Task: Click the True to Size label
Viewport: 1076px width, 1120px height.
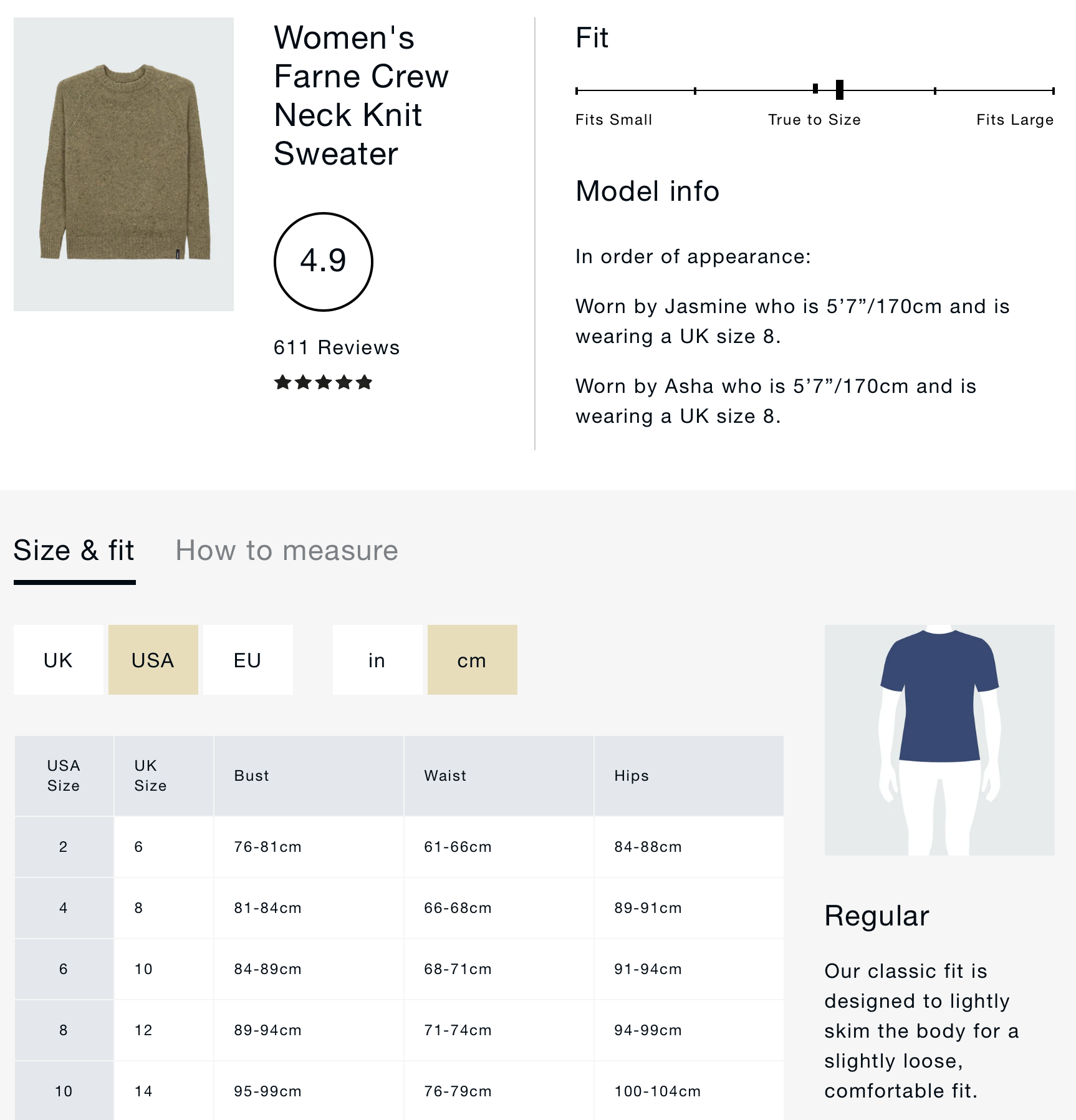Action: [814, 120]
